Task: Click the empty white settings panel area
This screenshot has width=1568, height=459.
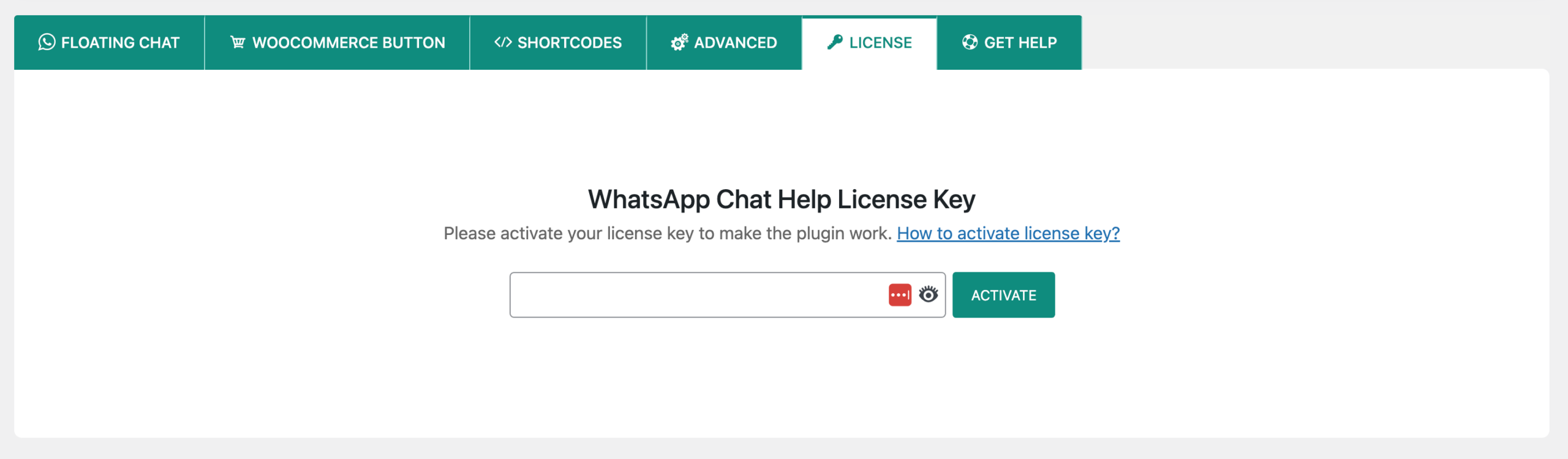Action: tap(782, 379)
